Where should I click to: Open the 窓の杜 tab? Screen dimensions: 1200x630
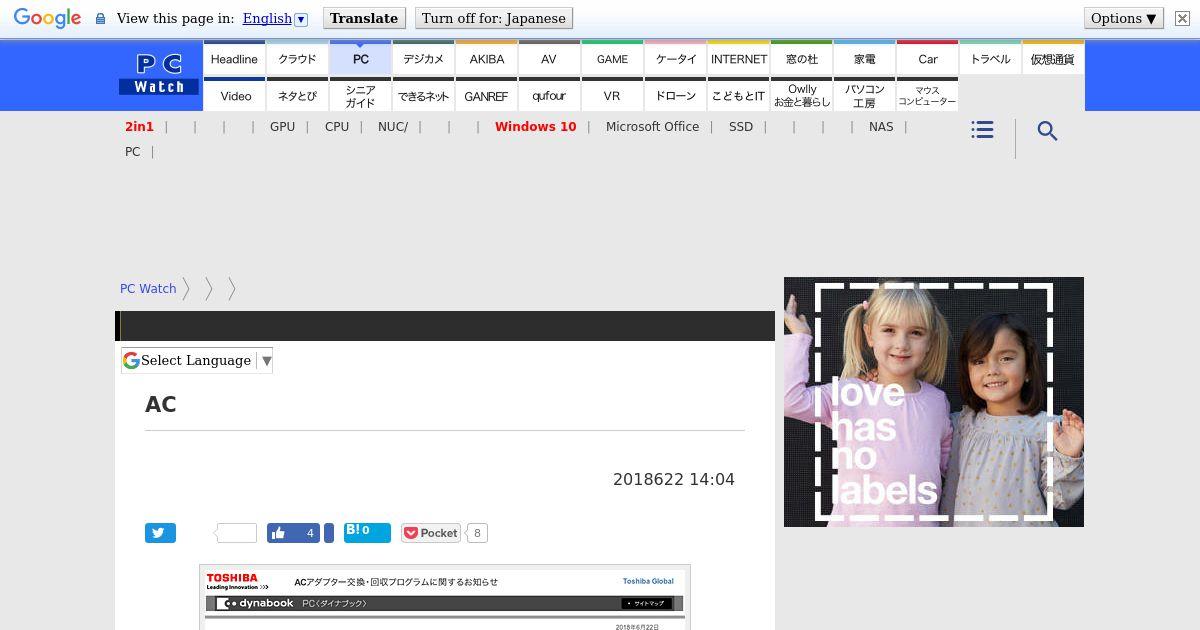pyautogui.click(x=801, y=59)
